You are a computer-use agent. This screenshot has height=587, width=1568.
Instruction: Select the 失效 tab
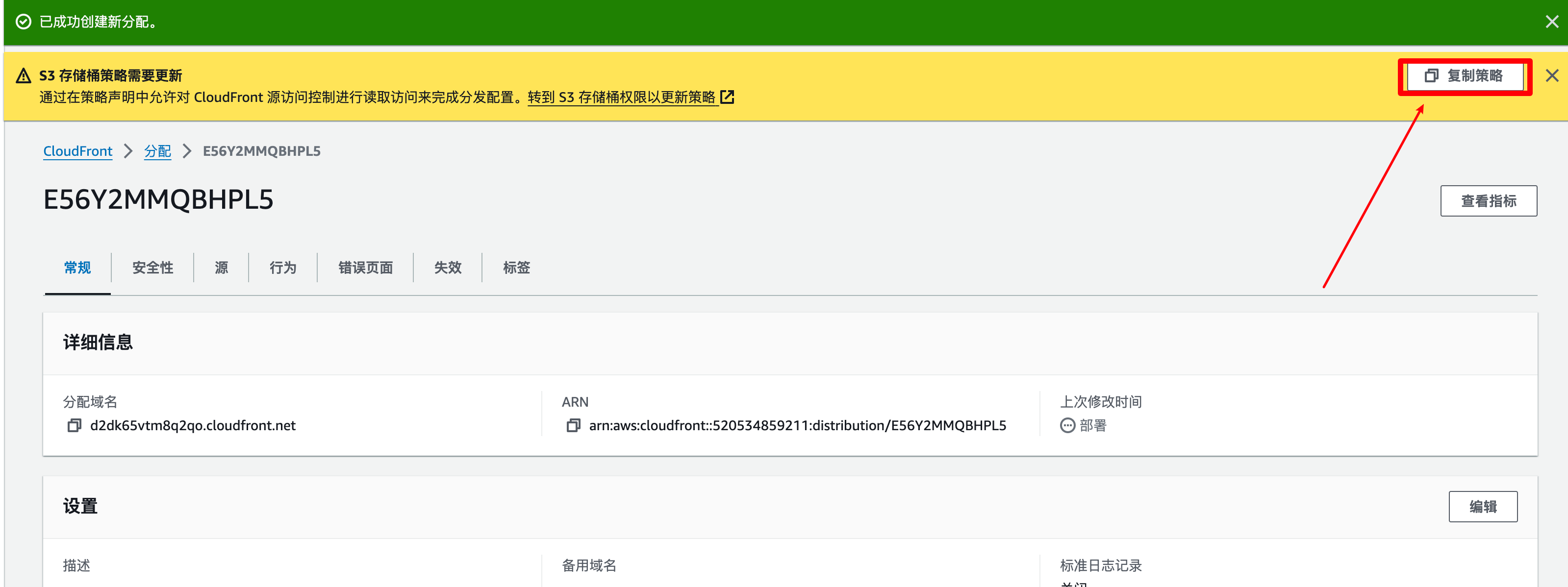pos(447,268)
